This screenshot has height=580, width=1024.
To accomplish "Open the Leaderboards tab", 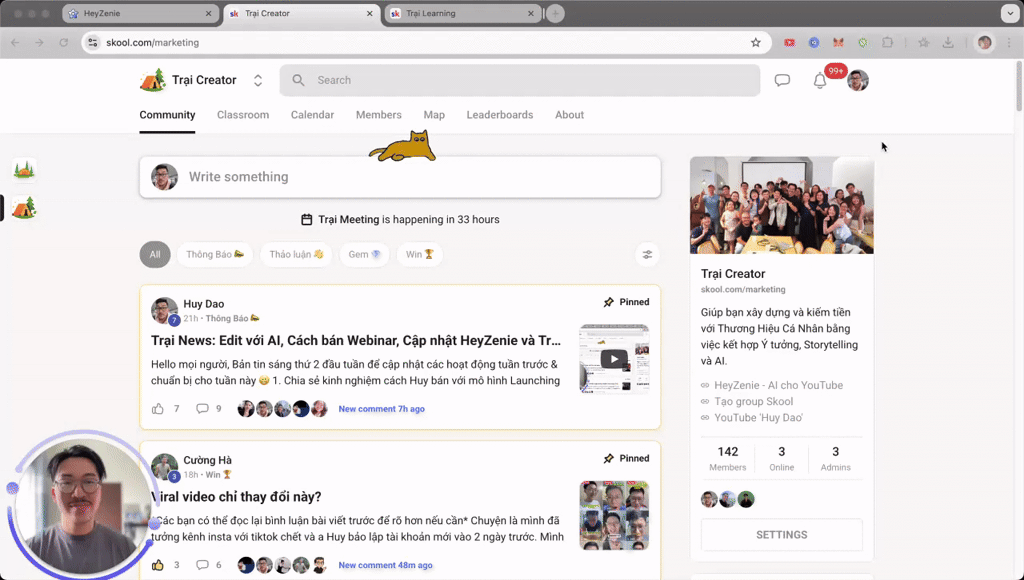I will pyautogui.click(x=500, y=115).
